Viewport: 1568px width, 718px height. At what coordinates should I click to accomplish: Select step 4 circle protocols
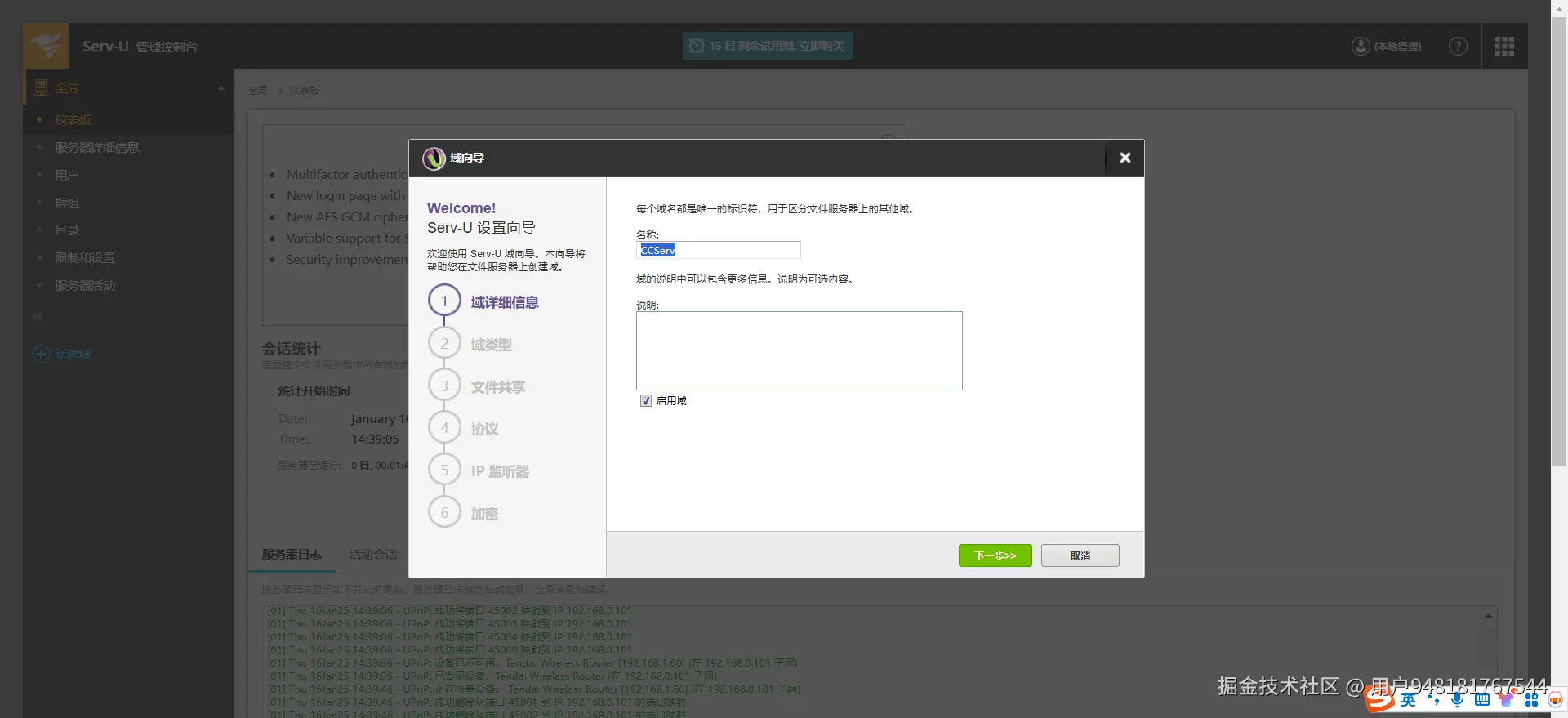pos(444,428)
